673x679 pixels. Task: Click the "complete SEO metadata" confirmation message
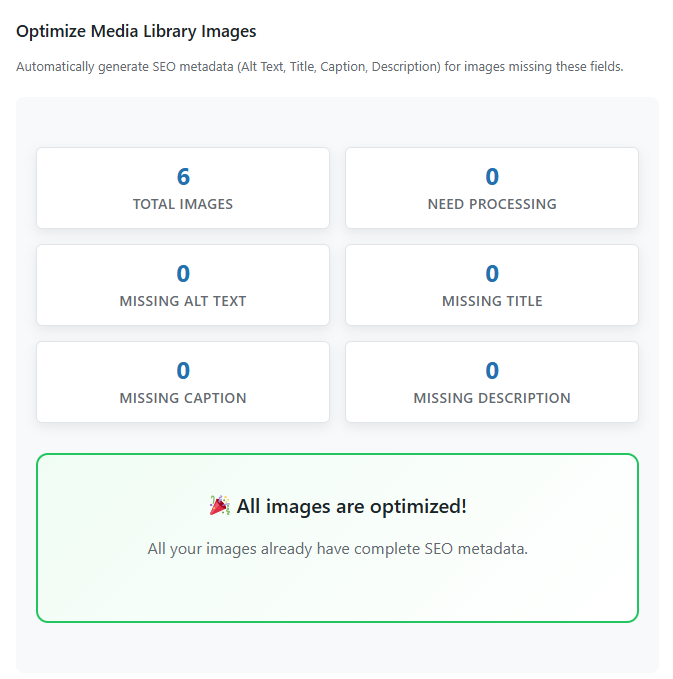337,549
